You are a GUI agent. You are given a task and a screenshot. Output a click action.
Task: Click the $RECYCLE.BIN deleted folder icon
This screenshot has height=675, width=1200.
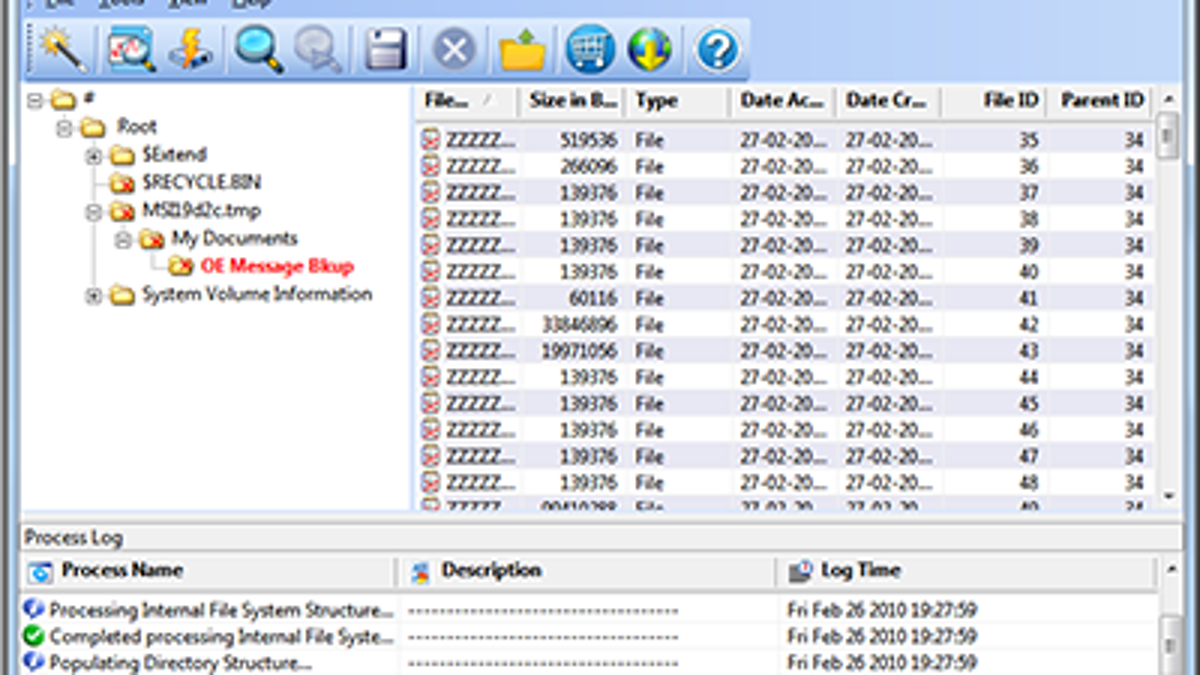(122, 183)
